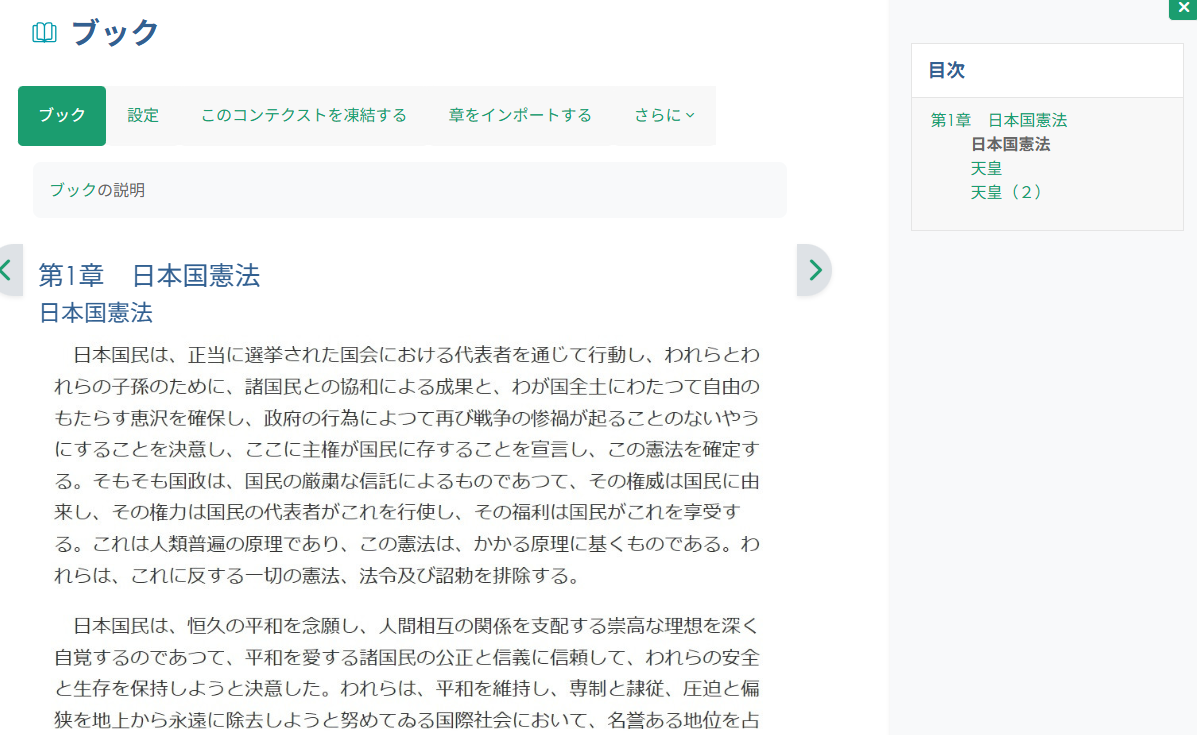Open the 天皇（2） chapter link
The image size is (1197, 735).
[x=1007, y=192]
